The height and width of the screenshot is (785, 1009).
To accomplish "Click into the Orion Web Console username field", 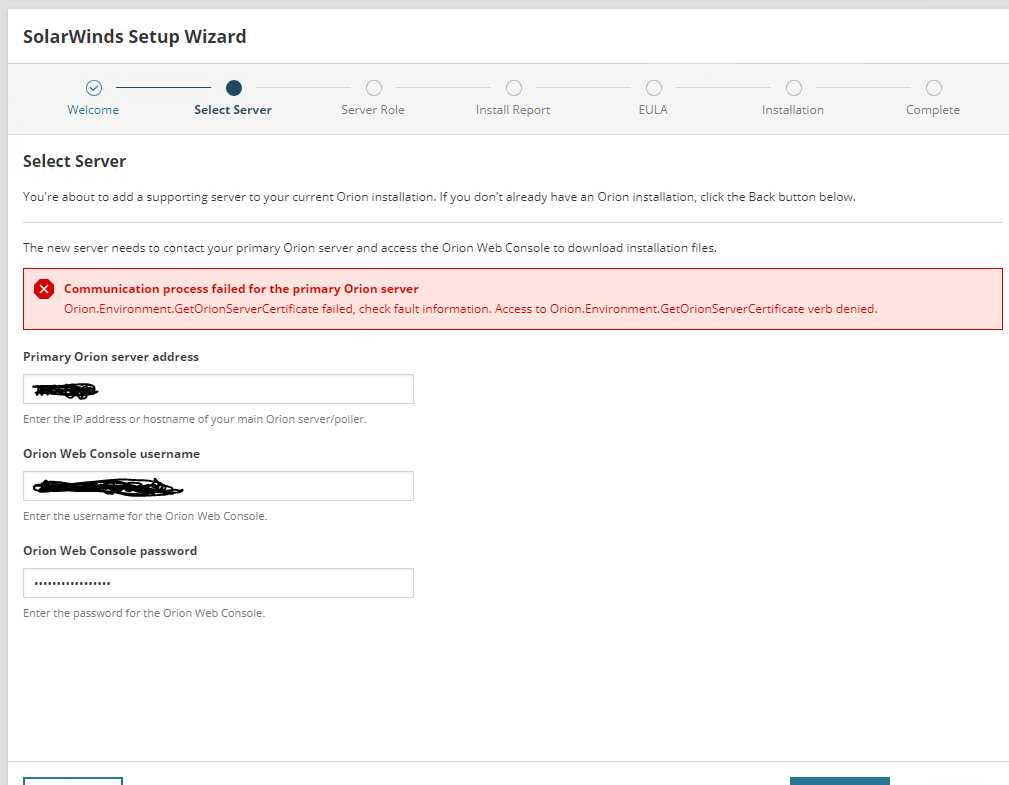I will click(218, 486).
